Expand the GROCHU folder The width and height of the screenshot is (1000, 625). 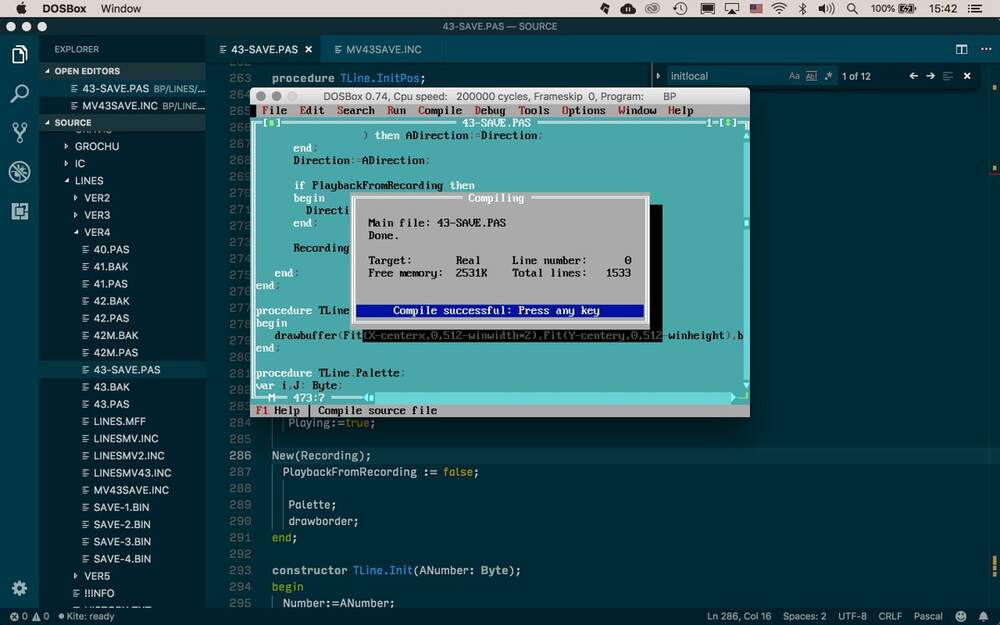pyautogui.click(x=123, y=146)
